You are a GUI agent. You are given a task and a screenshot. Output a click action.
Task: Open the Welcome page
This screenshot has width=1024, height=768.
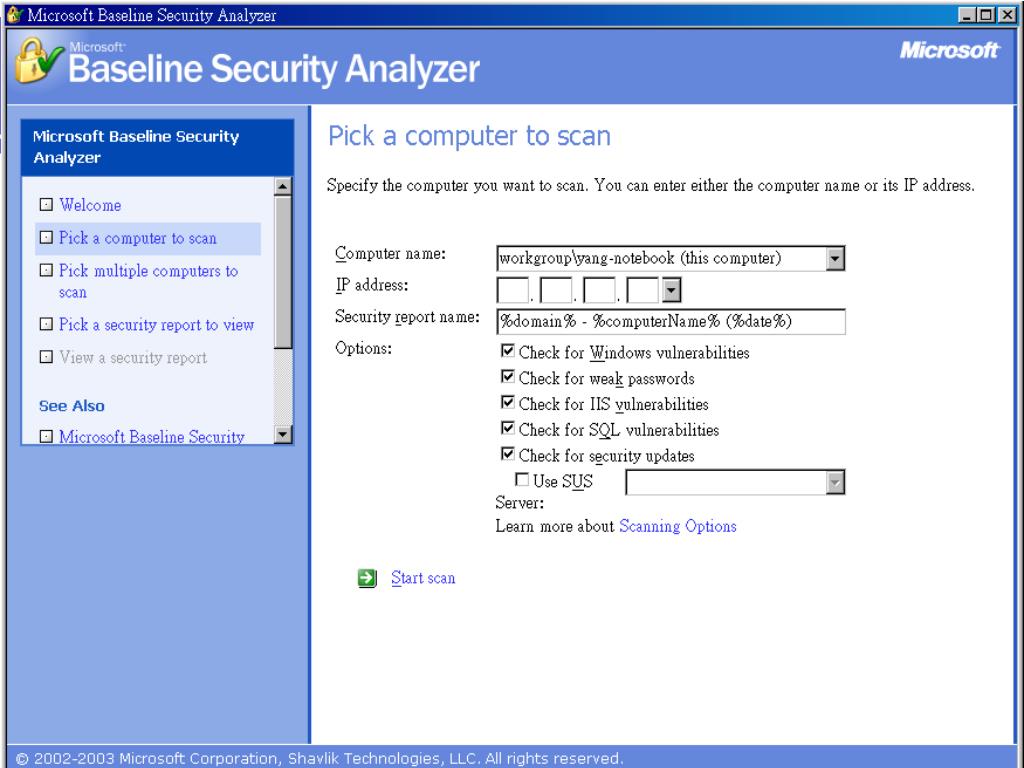(x=90, y=205)
